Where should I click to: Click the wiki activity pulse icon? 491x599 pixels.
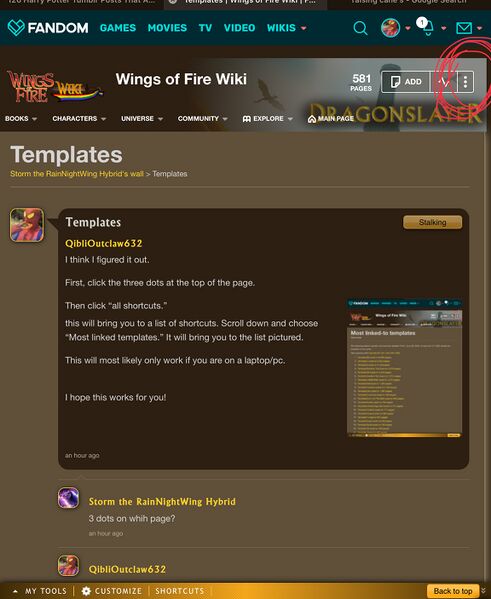444,82
